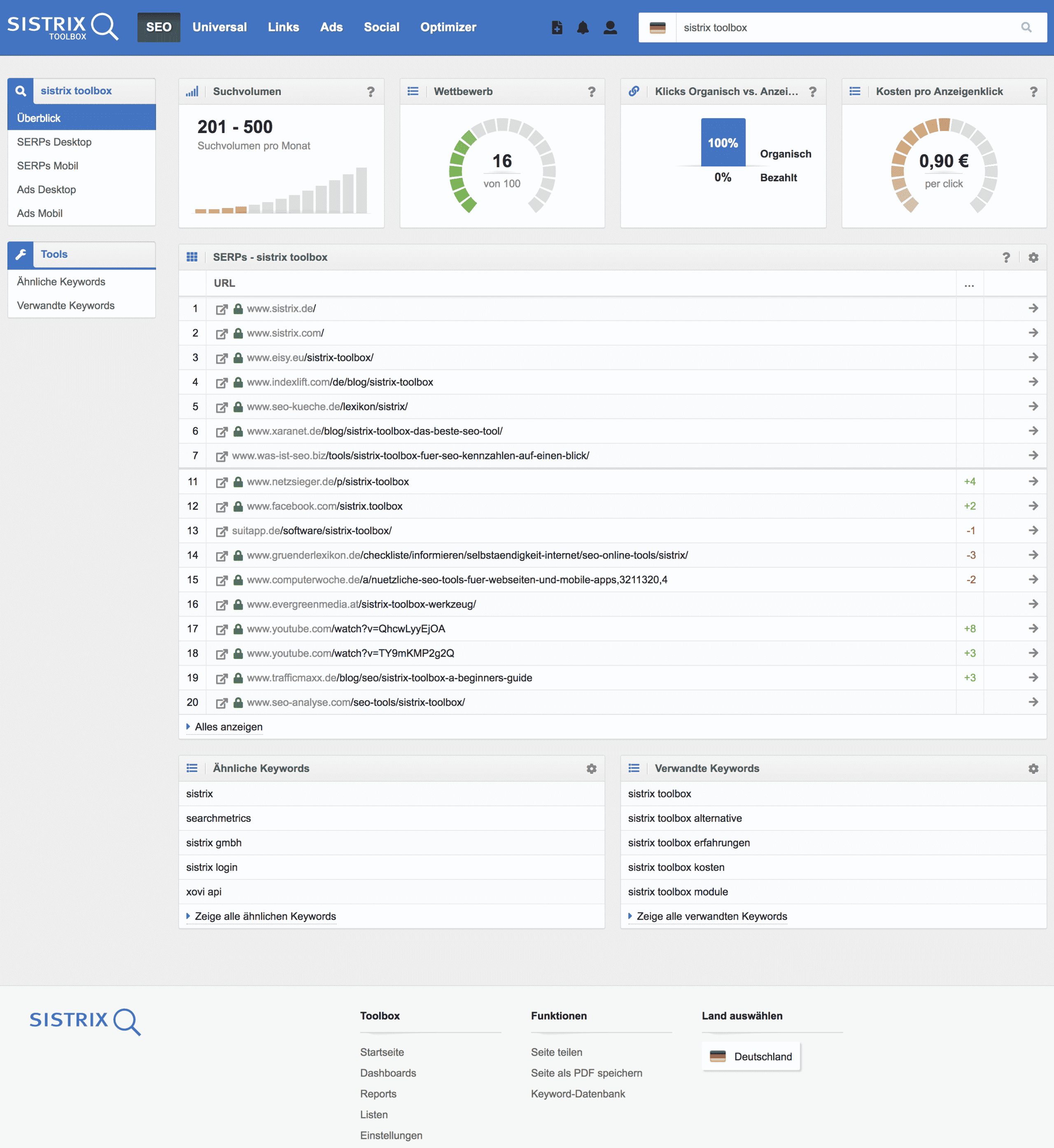Click help icon on Klicks Organisch box
This screenshot has height=1148, width=1054.
[x=812, y=91]
